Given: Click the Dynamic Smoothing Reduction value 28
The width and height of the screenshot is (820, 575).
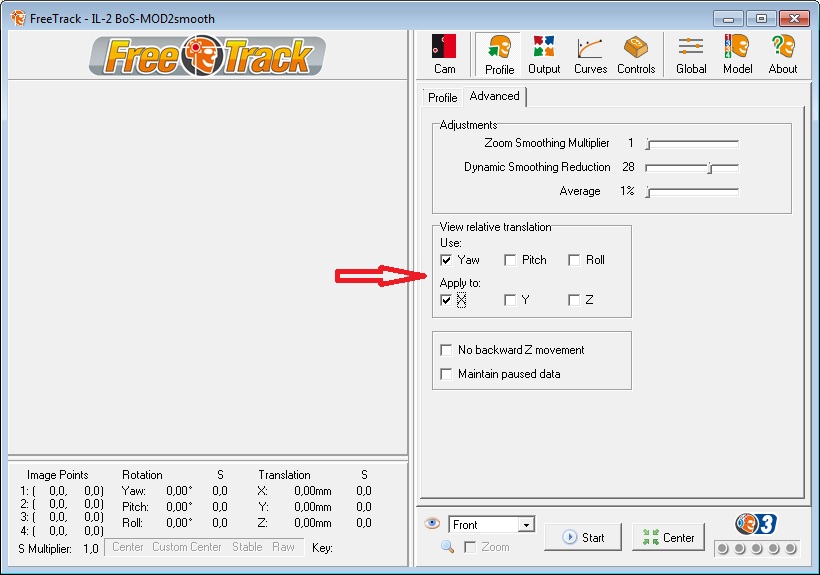Looking at the screenshot, I should 628,167.
